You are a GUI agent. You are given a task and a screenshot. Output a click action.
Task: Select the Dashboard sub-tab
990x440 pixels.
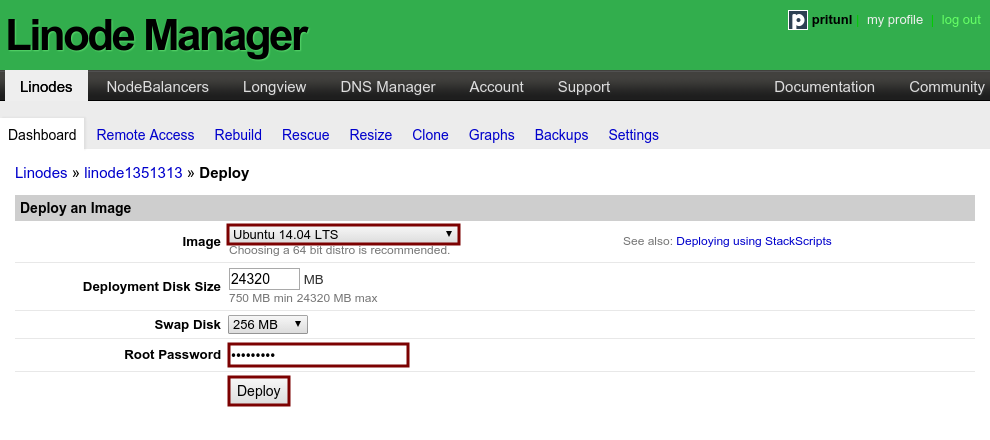click(x=42, y=134)
